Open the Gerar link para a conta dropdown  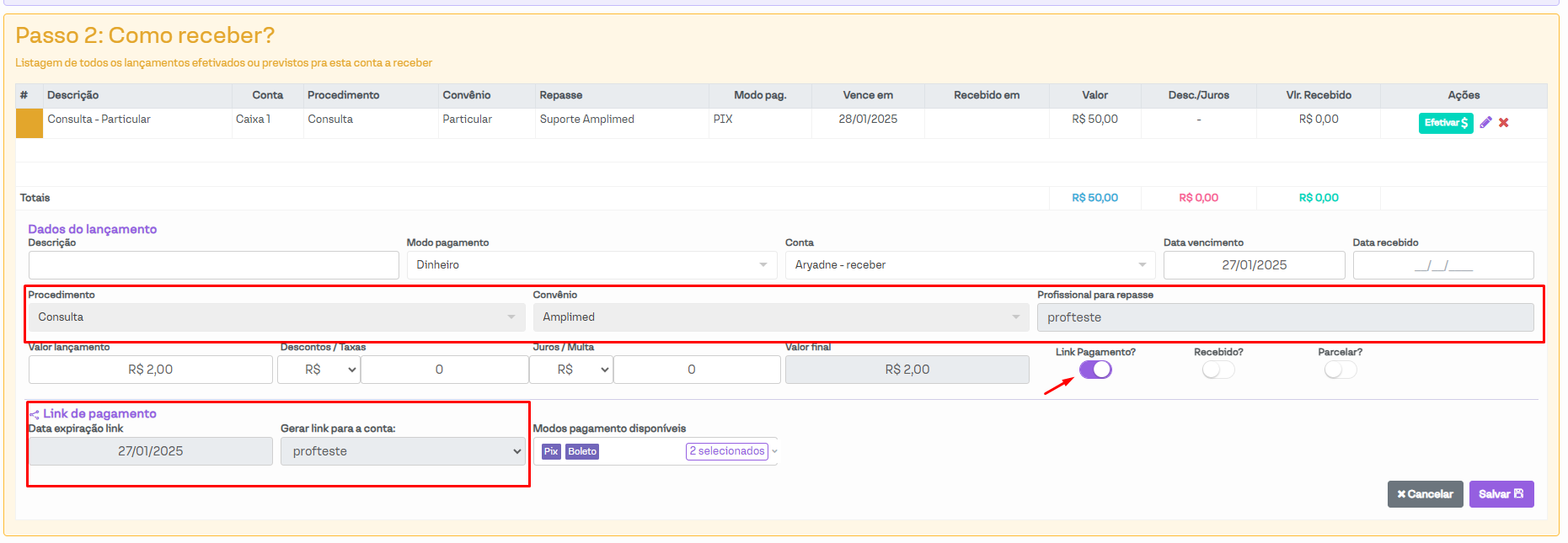click(x=403, y=451)
